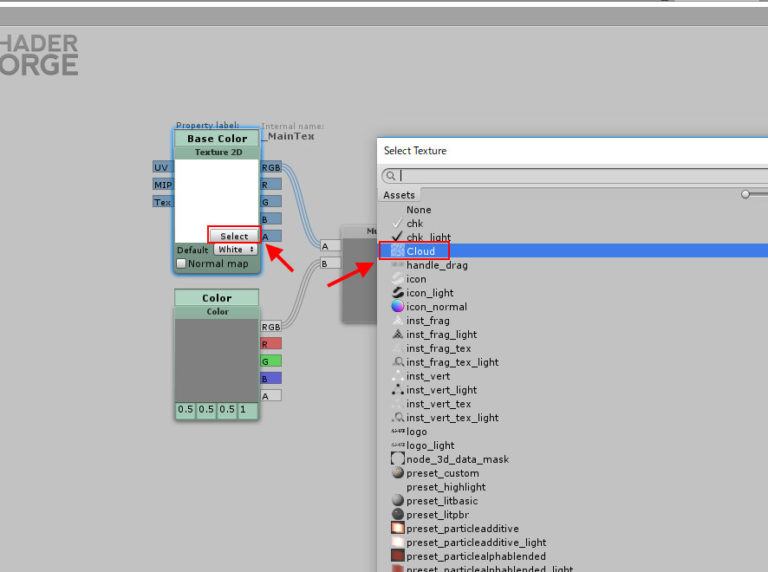The image size is (768, 572).
Task: Select the logo texture item
Action: (416, 432)
